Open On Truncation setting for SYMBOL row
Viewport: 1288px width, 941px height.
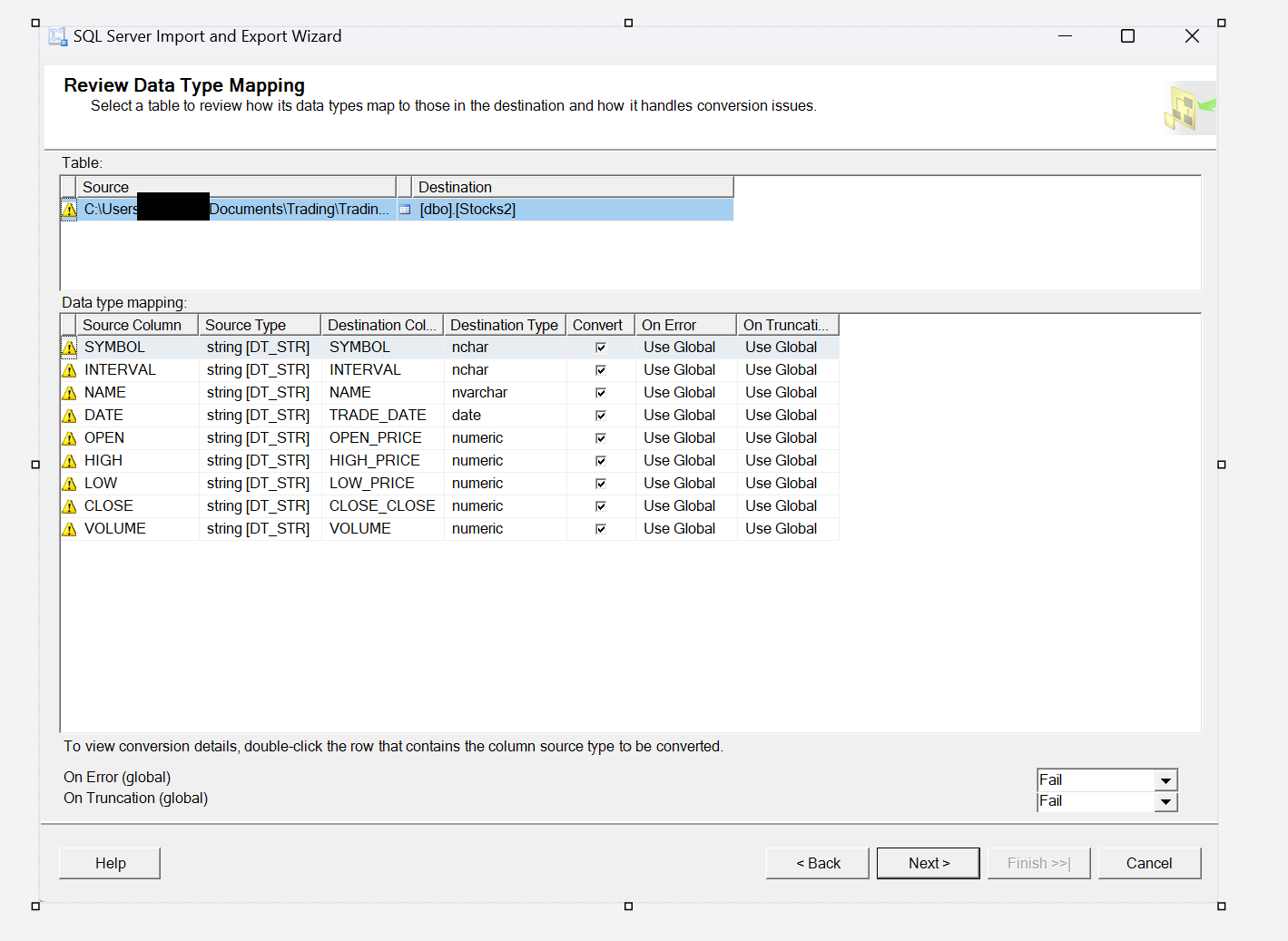788,348
